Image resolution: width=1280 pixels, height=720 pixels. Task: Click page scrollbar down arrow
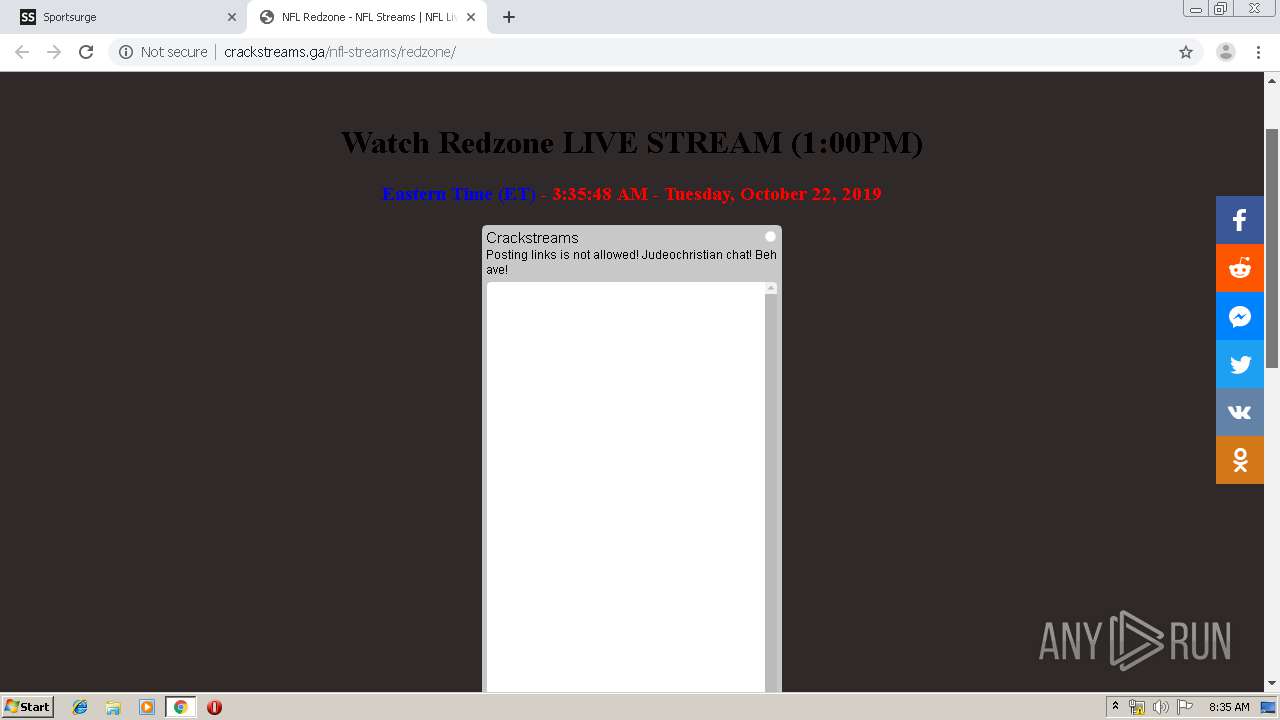[x=1272, y=684]
